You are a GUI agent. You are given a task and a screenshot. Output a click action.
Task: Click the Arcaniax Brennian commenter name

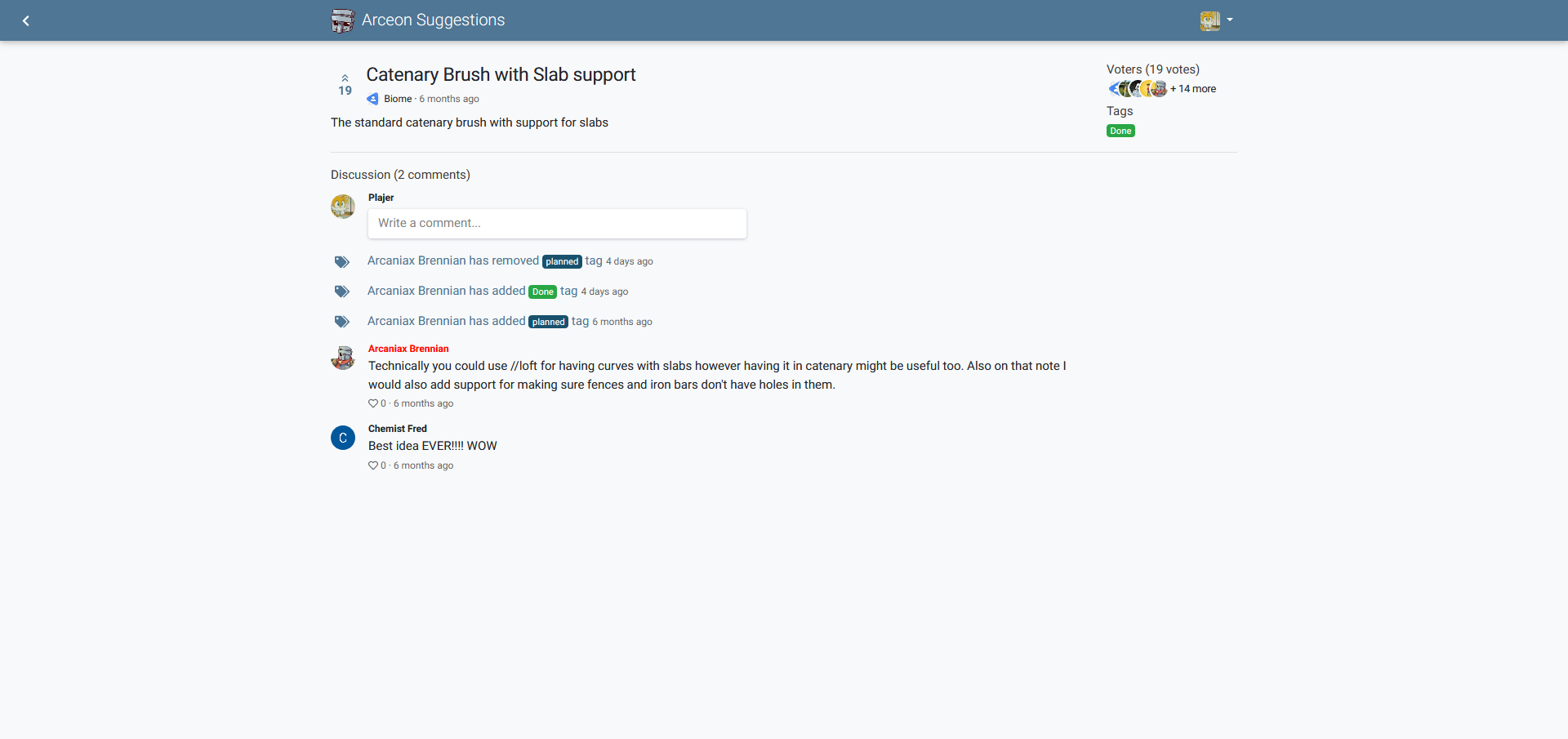(x=408, y=349)
